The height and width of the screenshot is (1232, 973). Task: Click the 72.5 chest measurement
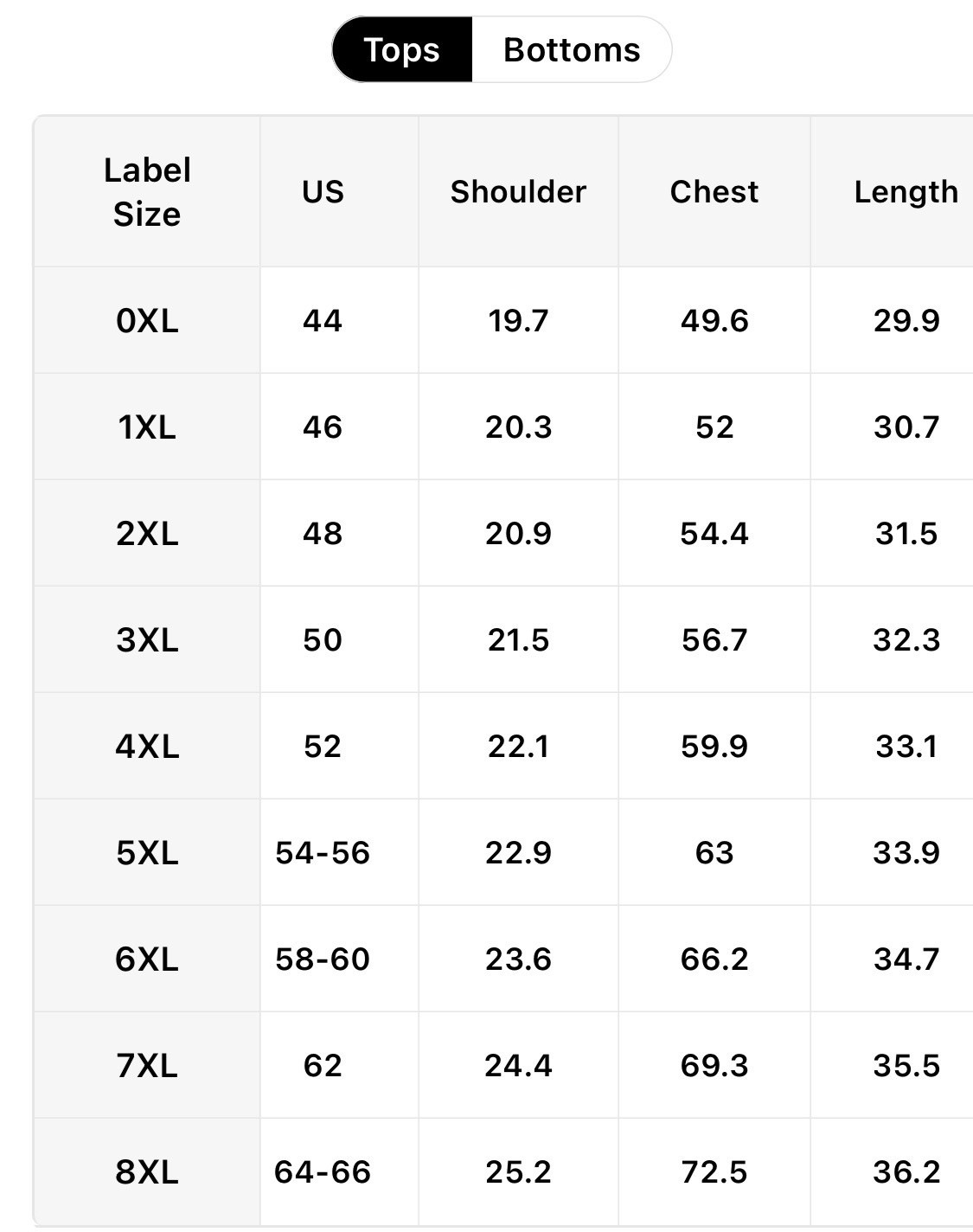714,1172
